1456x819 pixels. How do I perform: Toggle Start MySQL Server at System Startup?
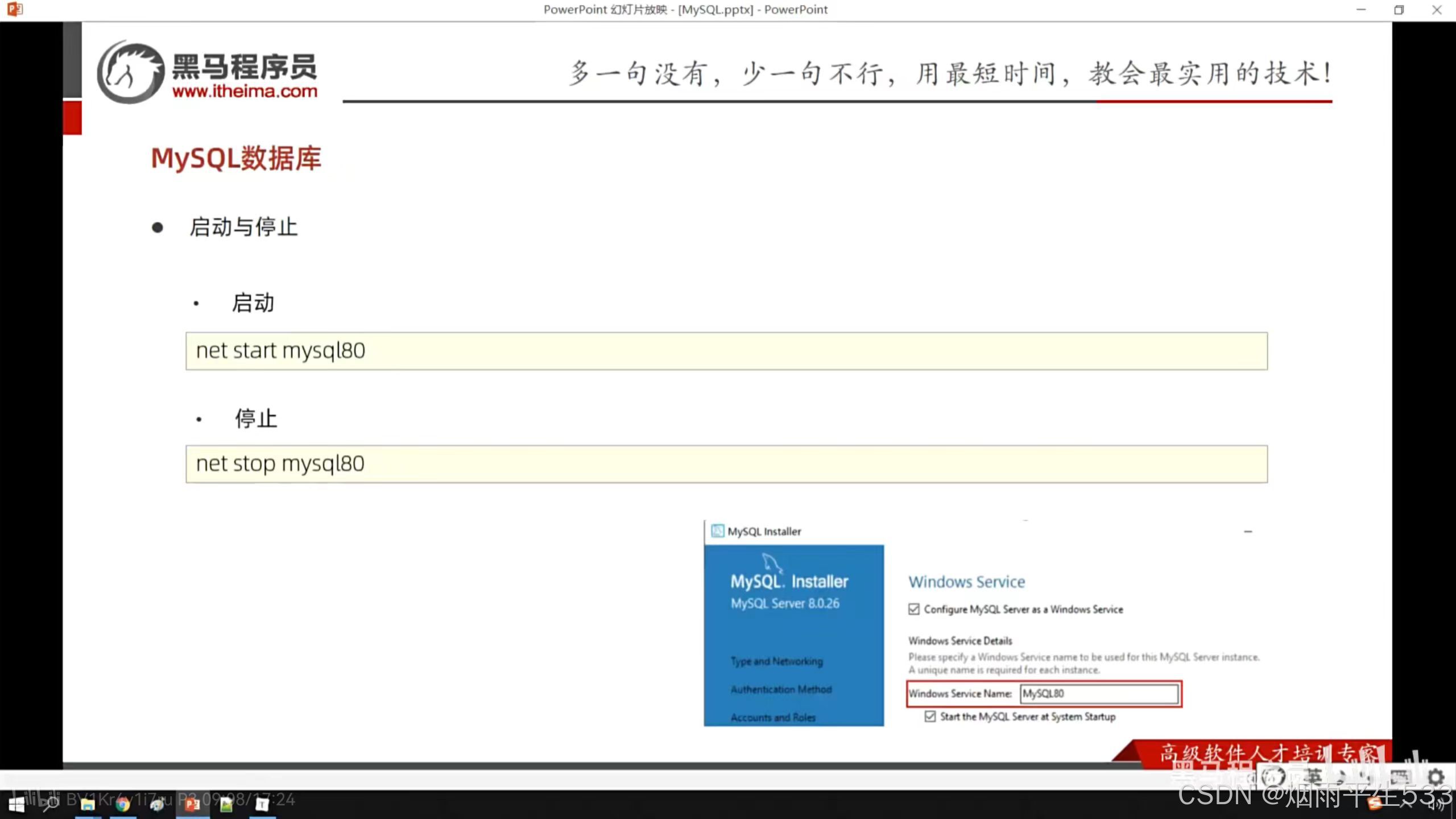click(x=930, y=717)
